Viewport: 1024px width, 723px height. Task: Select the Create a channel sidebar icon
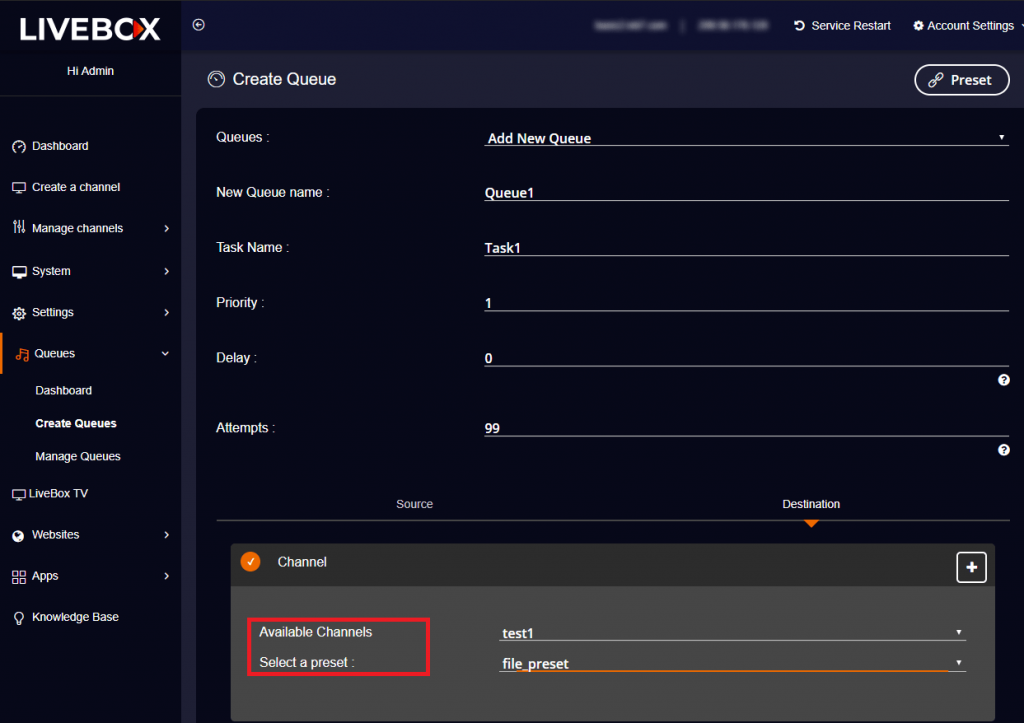point(19,187)
